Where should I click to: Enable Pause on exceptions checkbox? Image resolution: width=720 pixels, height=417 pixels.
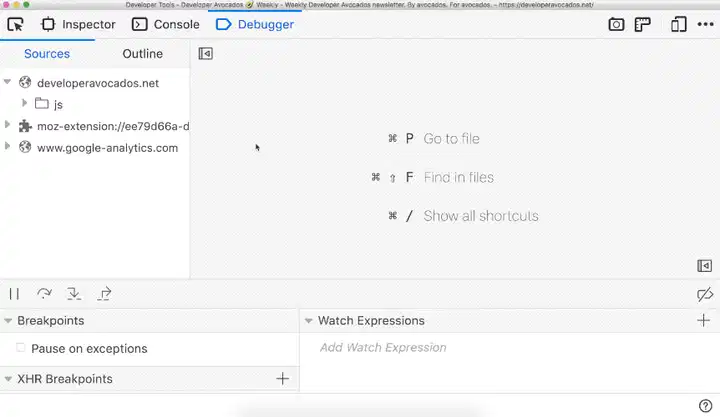pos(21,348)
